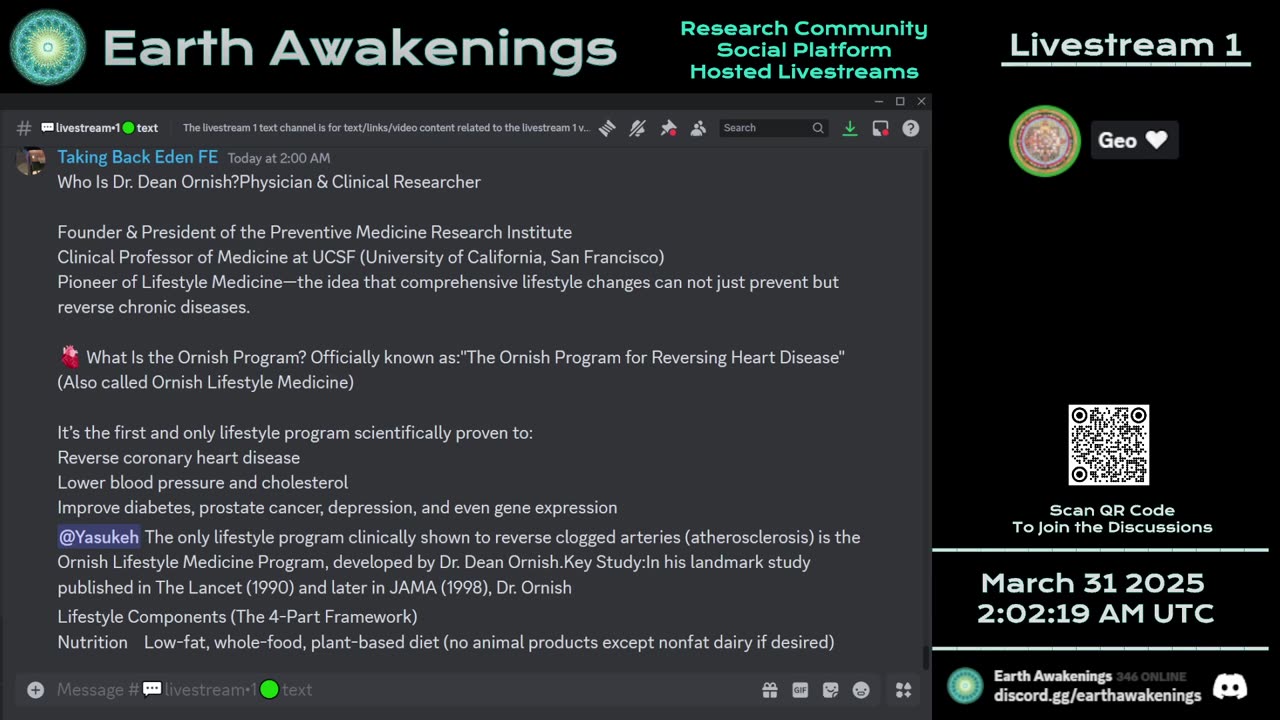Click the QR code image
The image size is (1280, 720).
[1109, 445]
